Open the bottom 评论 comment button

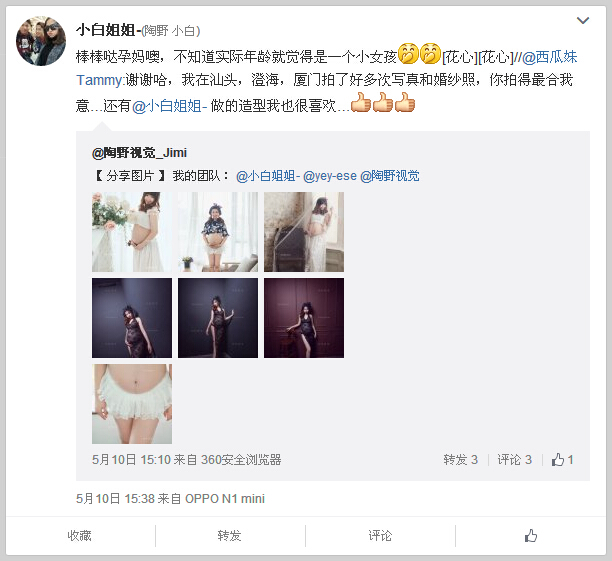tap(380, 536)
